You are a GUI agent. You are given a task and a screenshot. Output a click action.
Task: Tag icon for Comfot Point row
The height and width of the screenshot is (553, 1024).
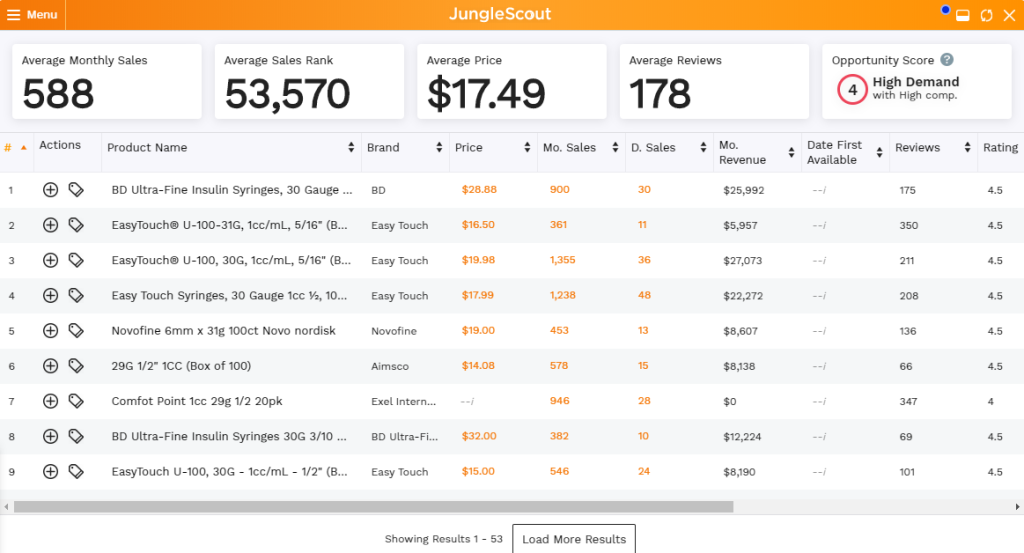click(76, 402)
